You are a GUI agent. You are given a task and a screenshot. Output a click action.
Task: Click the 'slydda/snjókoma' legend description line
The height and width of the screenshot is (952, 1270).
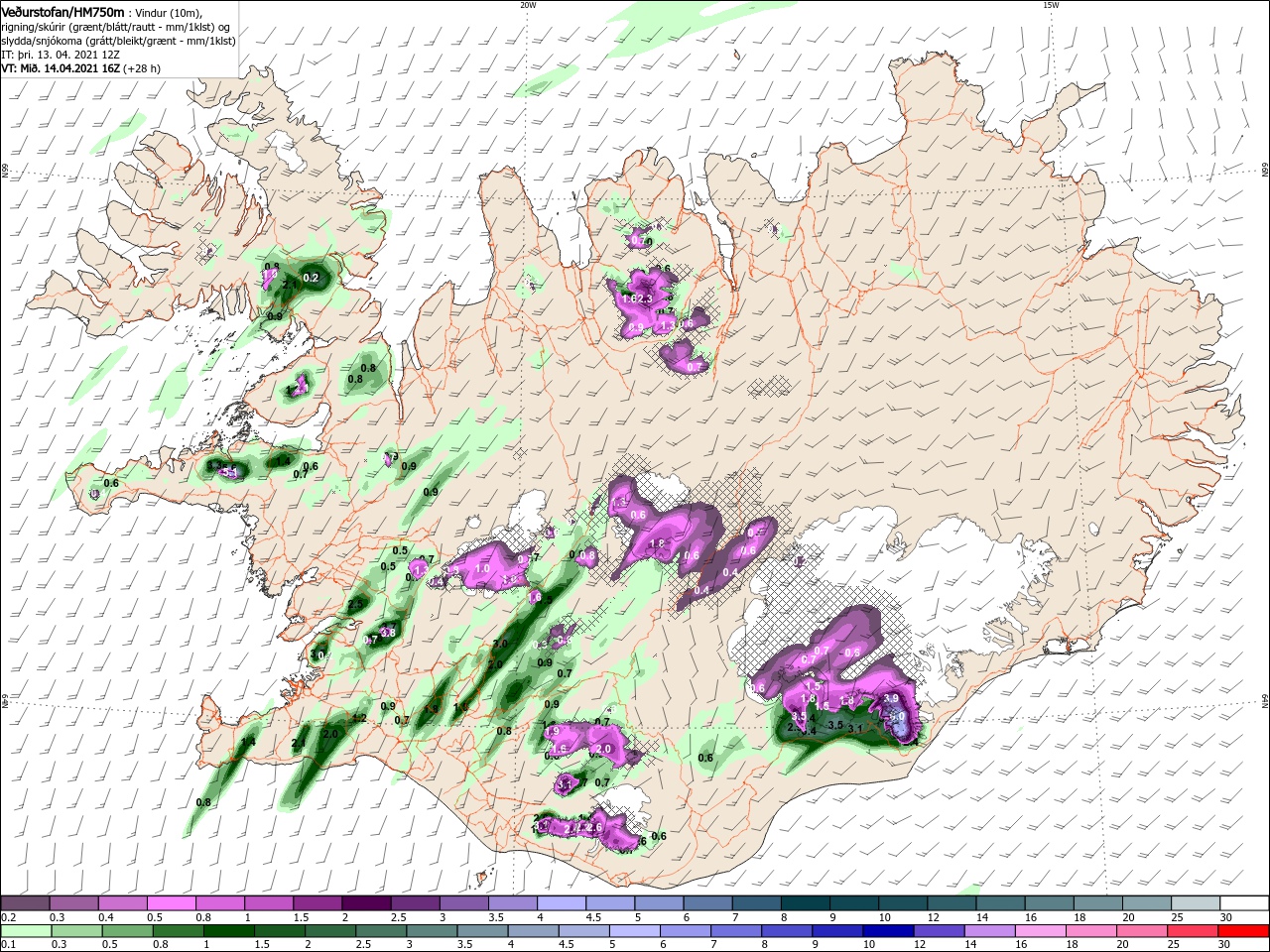pos(118,41)
